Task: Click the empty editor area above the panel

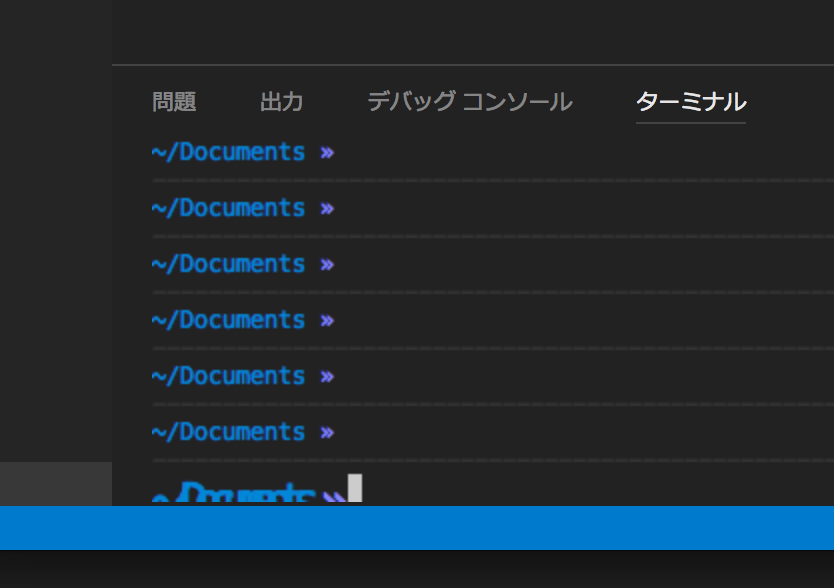Action: 473,32
